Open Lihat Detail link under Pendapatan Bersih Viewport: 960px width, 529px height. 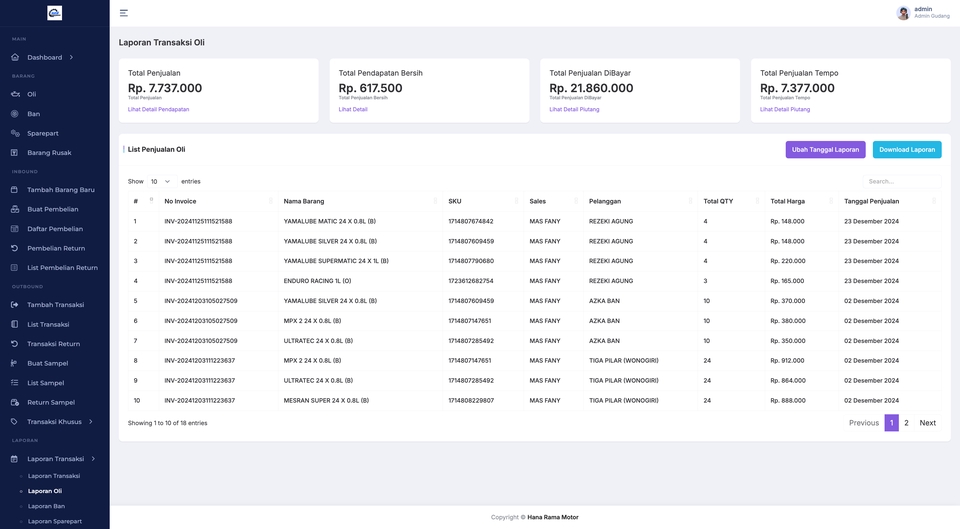(x=353, y=110)
